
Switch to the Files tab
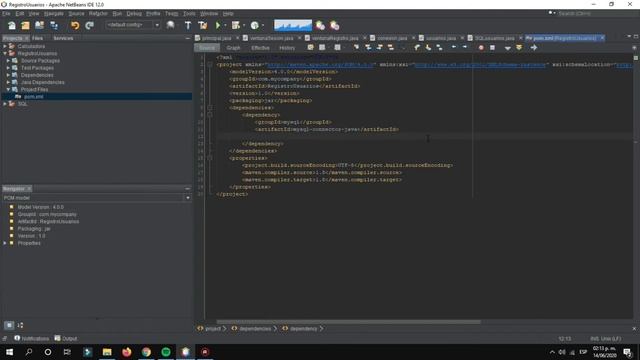tap(37, 38)
